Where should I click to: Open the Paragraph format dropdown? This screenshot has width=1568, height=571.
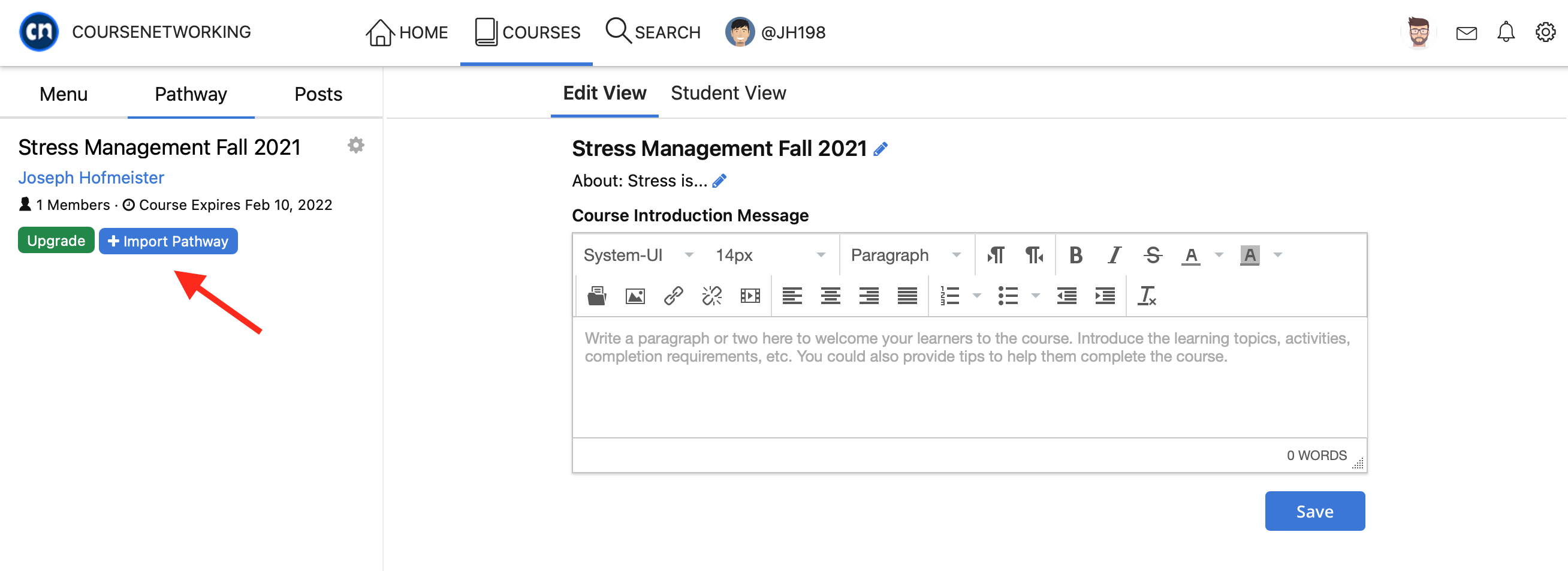tap(906, 255)
